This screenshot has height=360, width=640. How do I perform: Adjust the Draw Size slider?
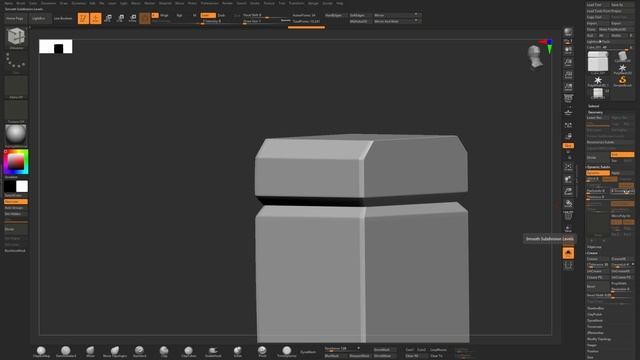click(266, 21)
